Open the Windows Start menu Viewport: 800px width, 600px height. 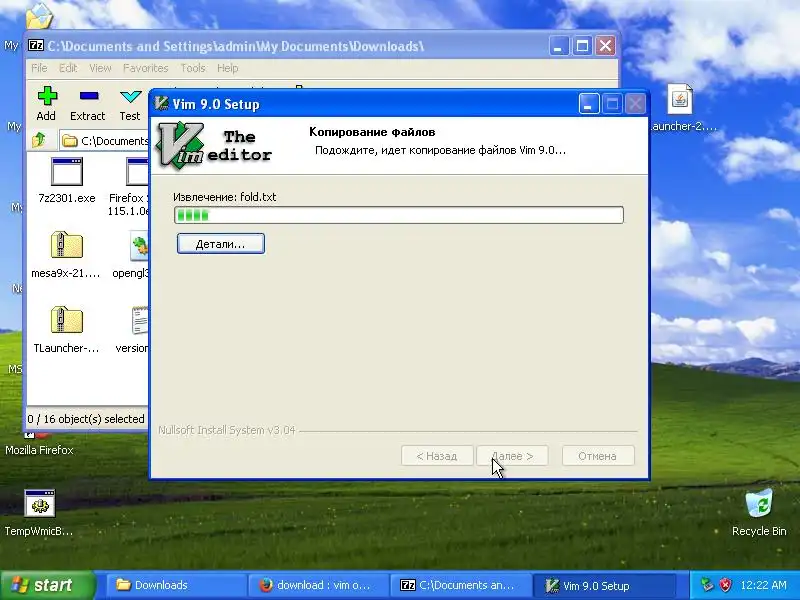pyautogui.click(x=47, y=585)
